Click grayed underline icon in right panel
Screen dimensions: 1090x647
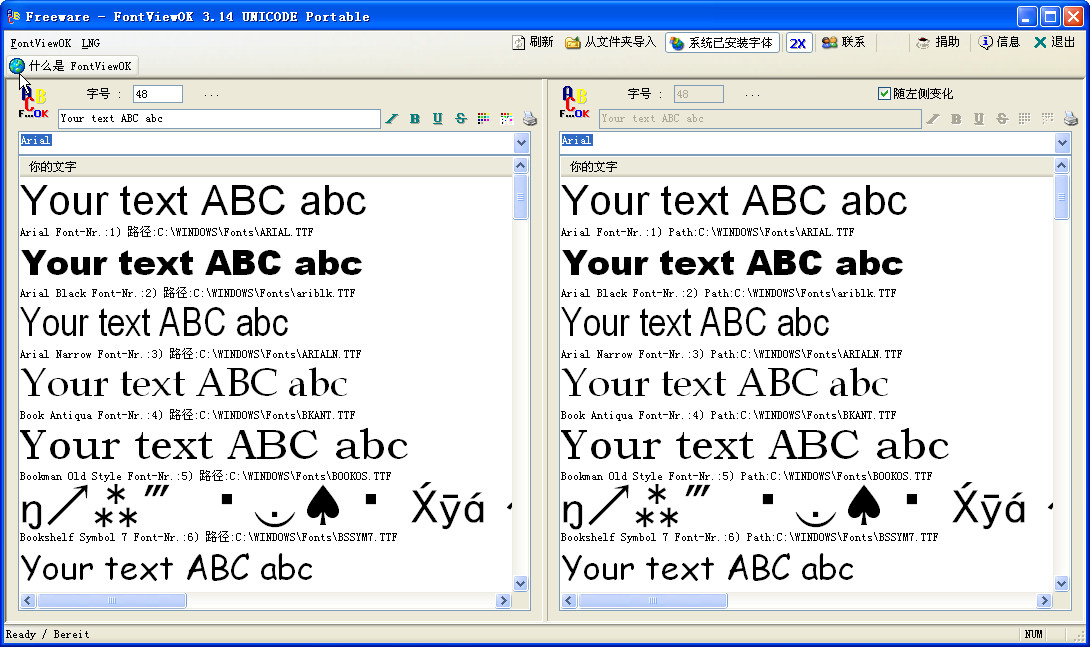[x=979, y=119]
